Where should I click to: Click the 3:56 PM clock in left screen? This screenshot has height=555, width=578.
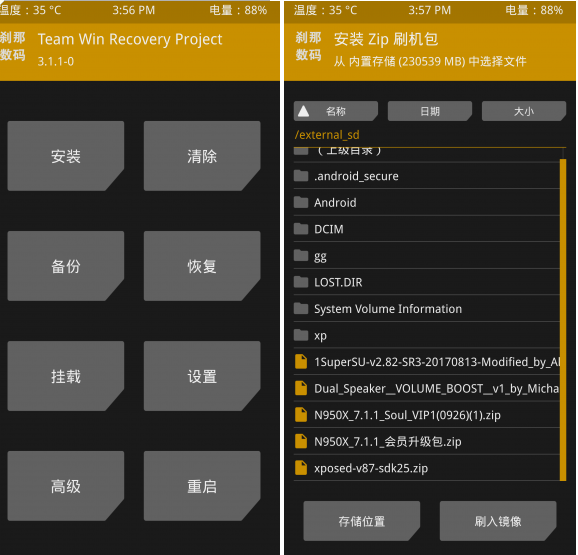tap(133, 10)
